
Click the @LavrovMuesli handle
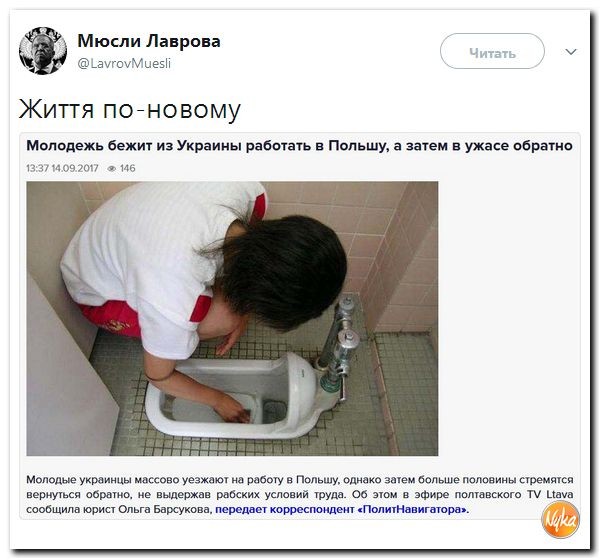[x=124, y=63]
